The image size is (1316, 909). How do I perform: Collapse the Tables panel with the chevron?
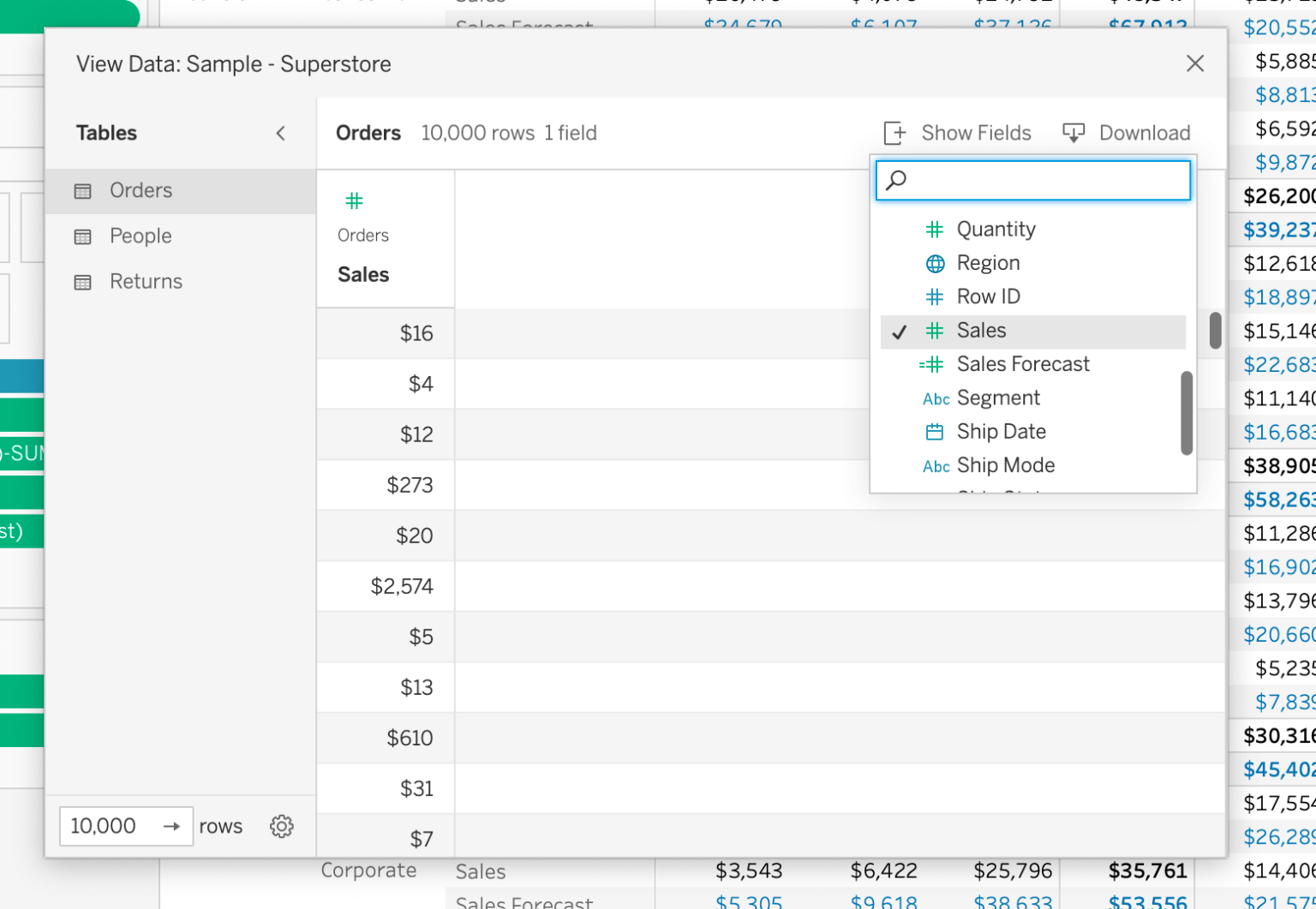click(x=281, y=134)
